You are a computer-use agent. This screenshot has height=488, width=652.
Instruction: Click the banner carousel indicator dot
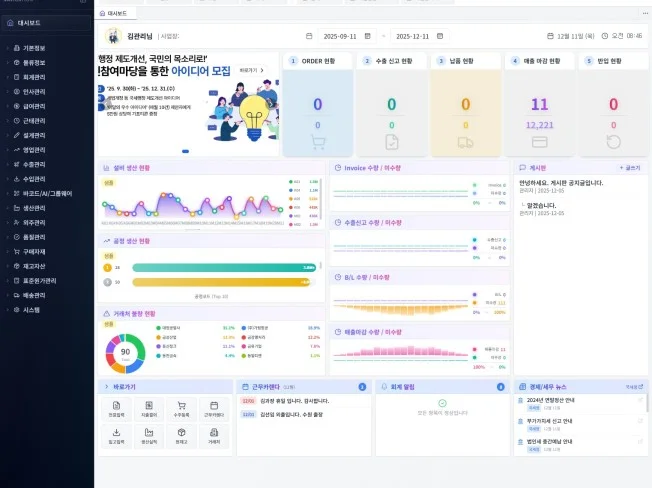pos(185,151)
